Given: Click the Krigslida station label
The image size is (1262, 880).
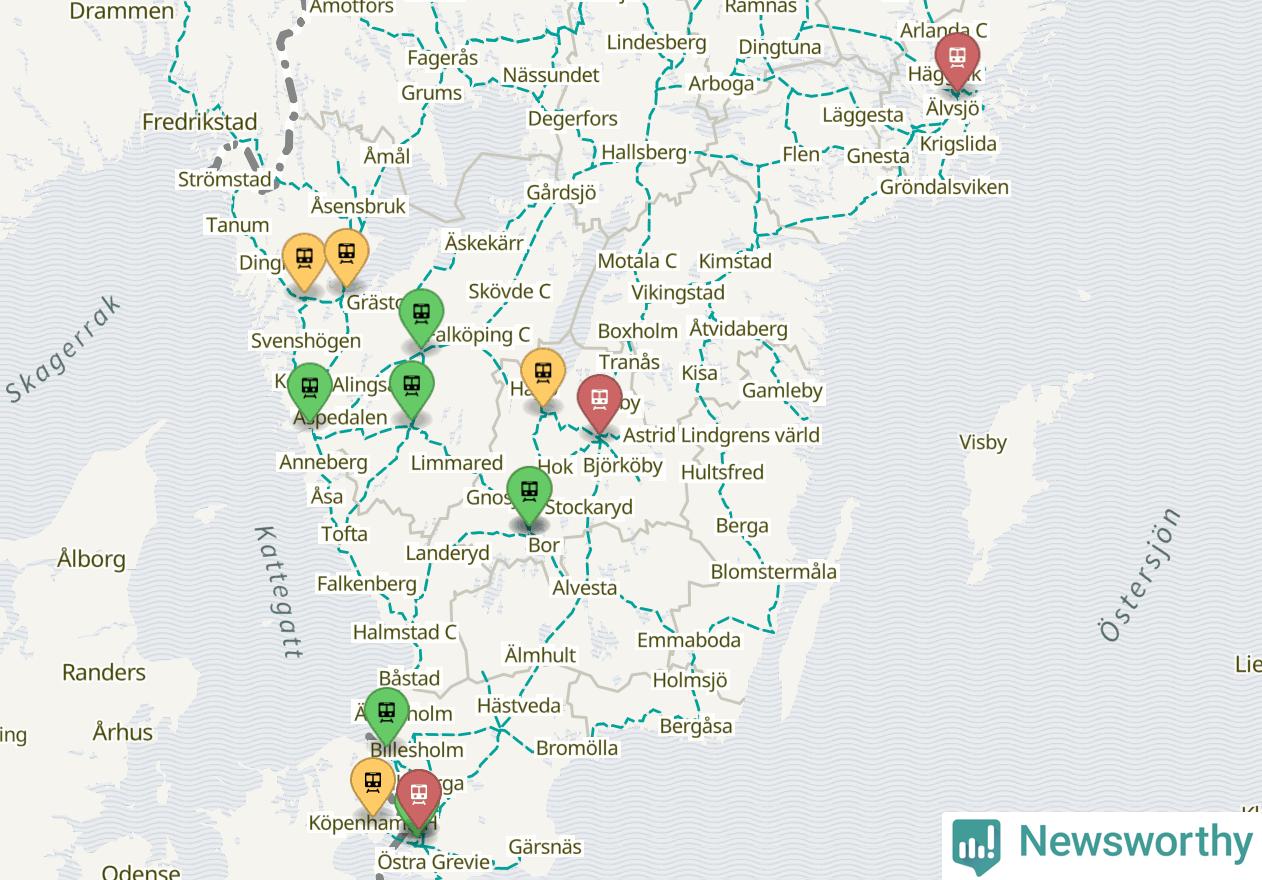Looking at the screenshot, I should coord(958,144).
